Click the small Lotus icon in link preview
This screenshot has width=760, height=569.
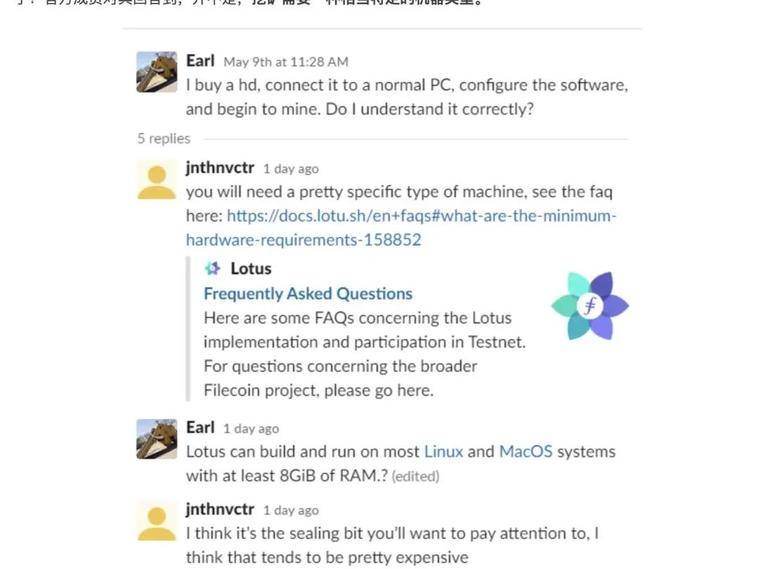pos(212,269)
